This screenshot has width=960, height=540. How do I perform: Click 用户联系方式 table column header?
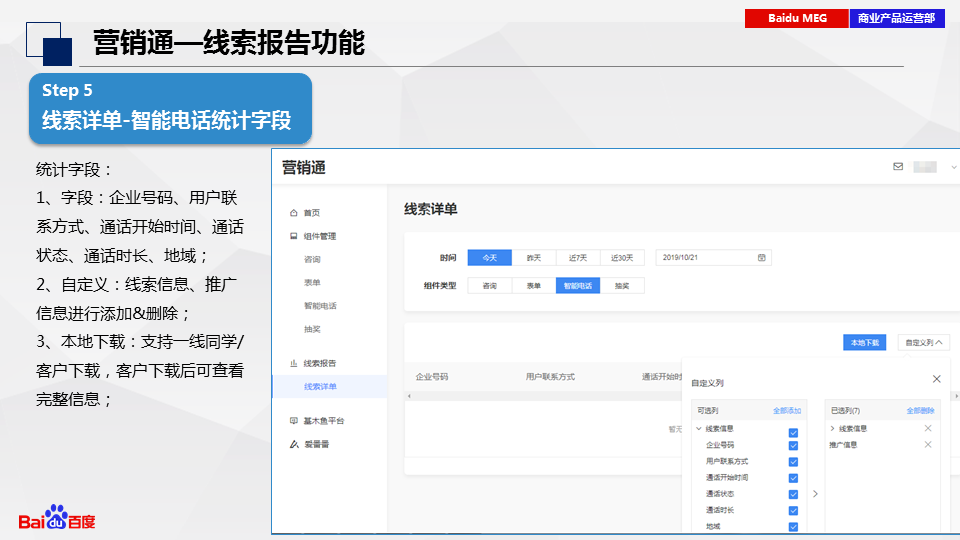(550, 377)
